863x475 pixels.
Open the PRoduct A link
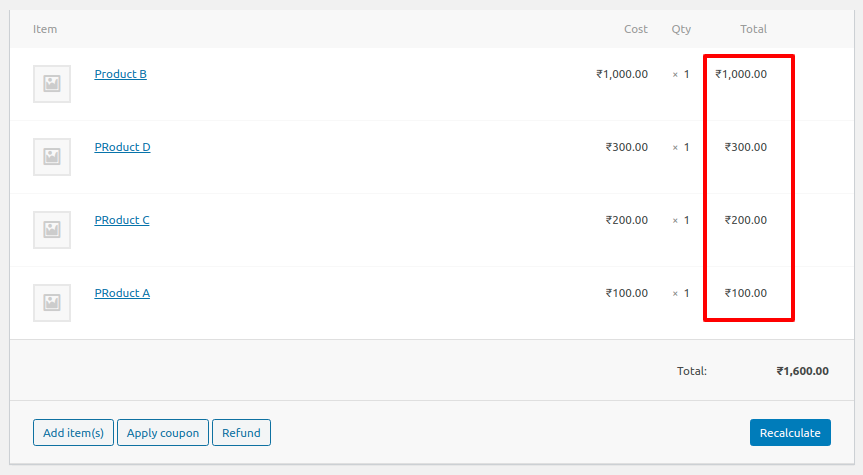(122, 293)
